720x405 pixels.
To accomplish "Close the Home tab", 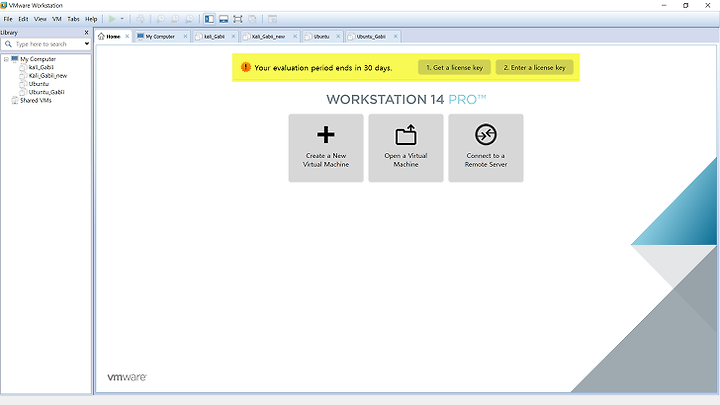I will [127, 36].
